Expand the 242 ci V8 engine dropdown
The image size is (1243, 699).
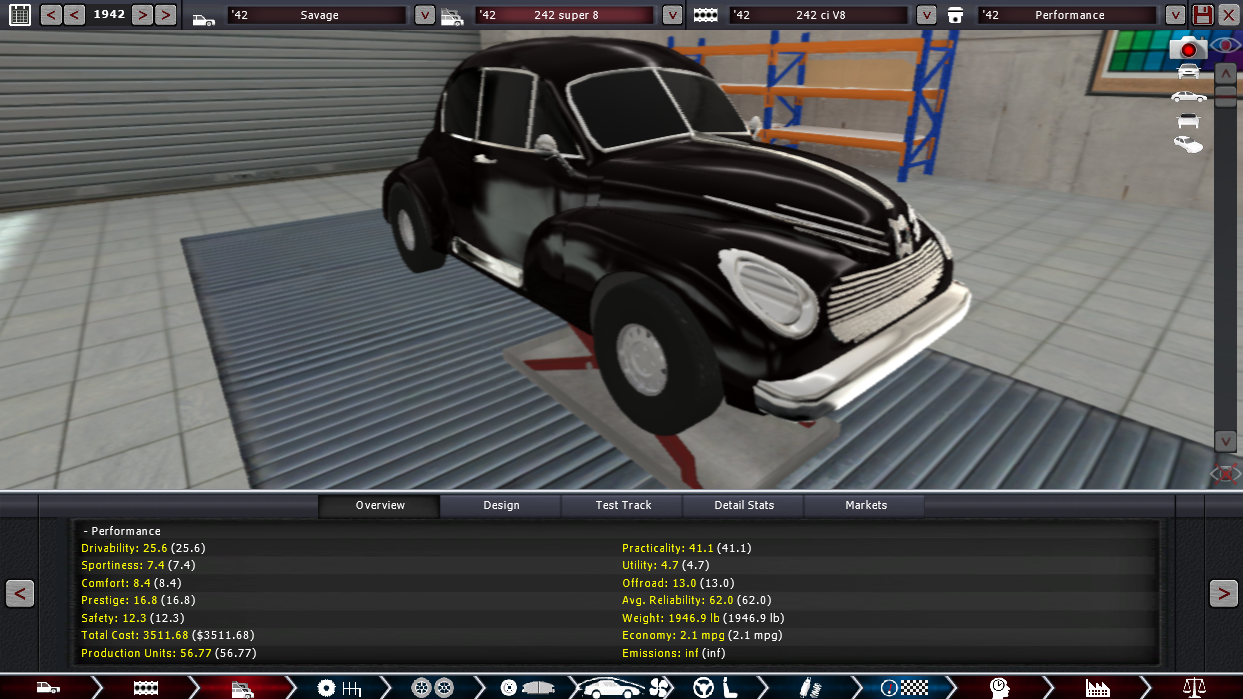pyautogui.click(x=926, y=15)
